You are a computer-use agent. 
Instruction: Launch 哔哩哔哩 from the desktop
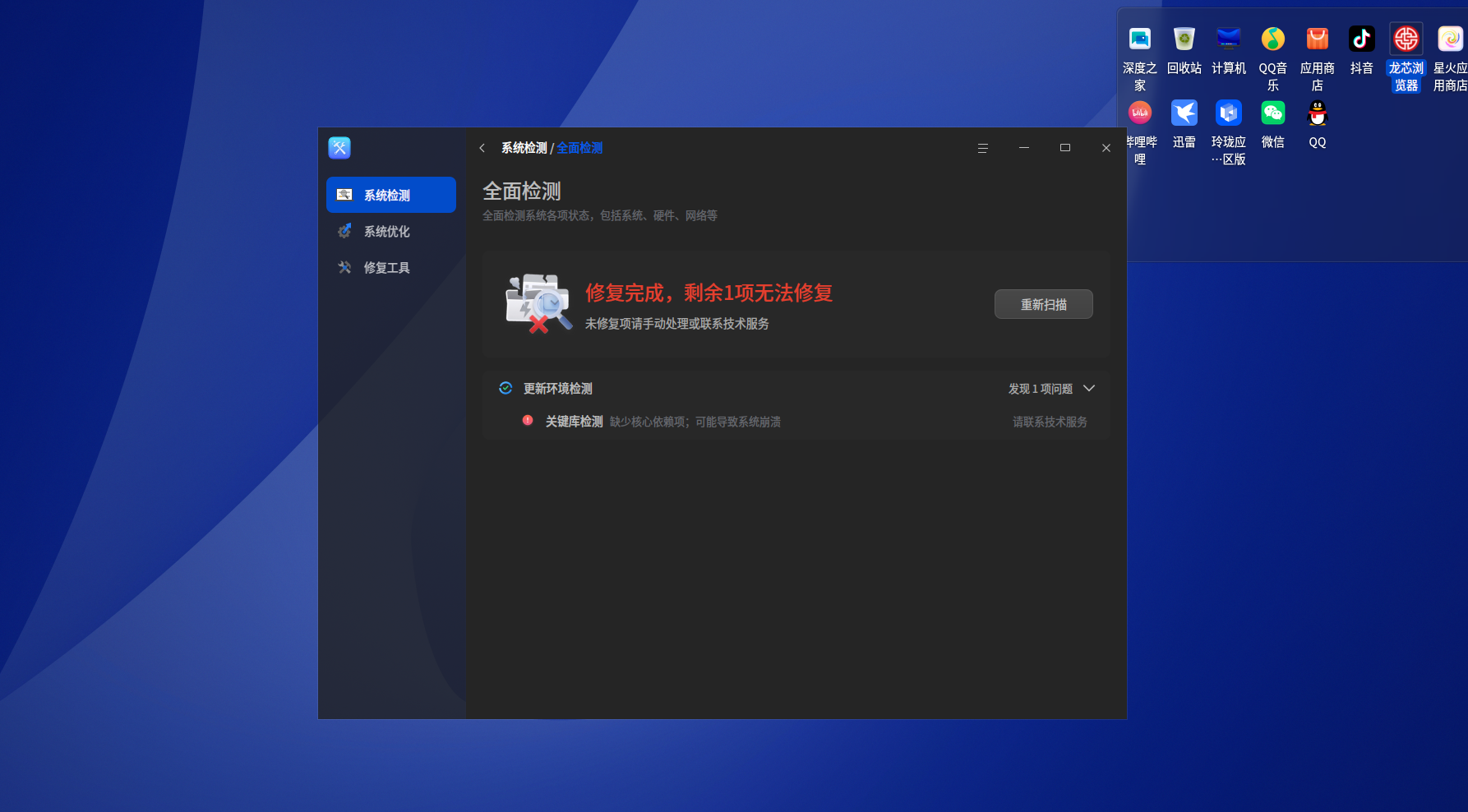tap(1140, 113)
